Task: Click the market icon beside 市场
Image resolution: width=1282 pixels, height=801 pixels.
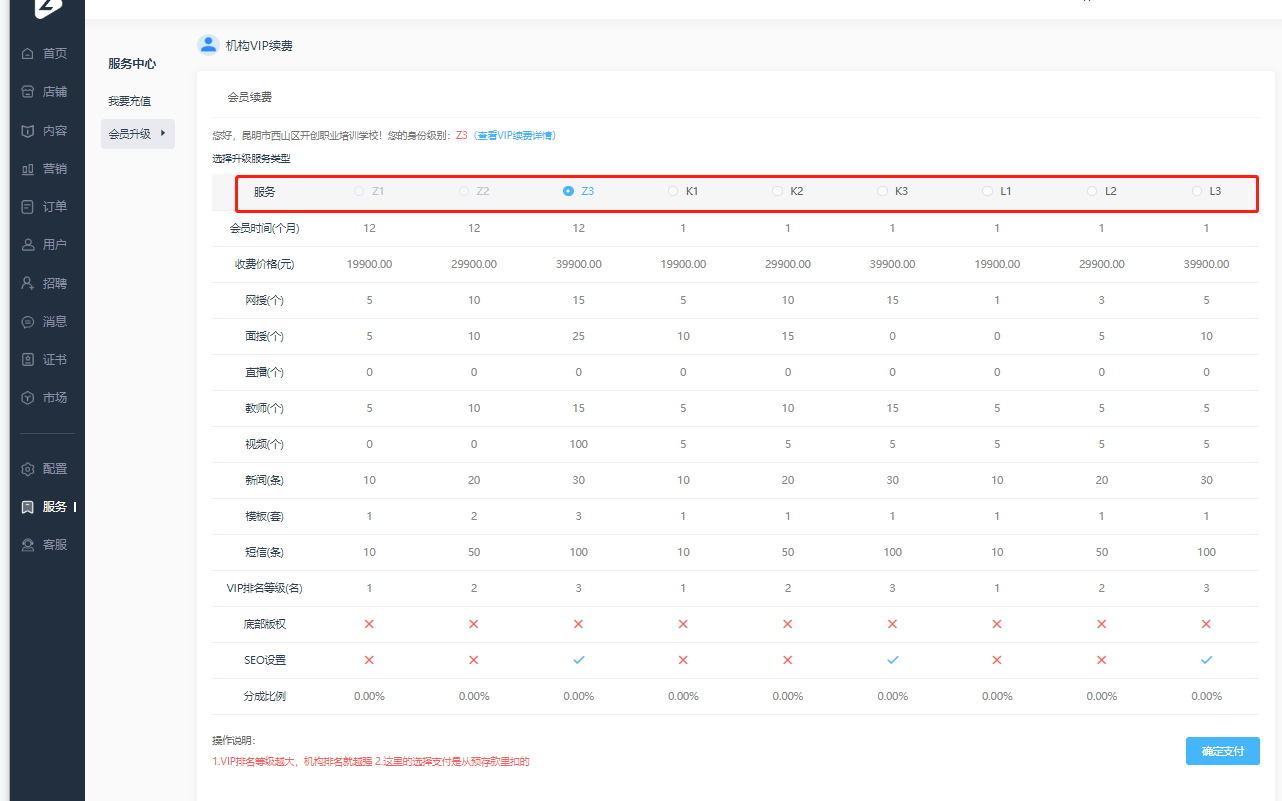Action: pos(28,398)
